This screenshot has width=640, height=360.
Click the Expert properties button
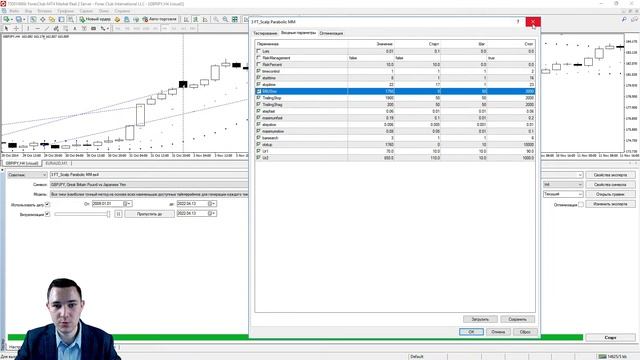pos(611,175)
